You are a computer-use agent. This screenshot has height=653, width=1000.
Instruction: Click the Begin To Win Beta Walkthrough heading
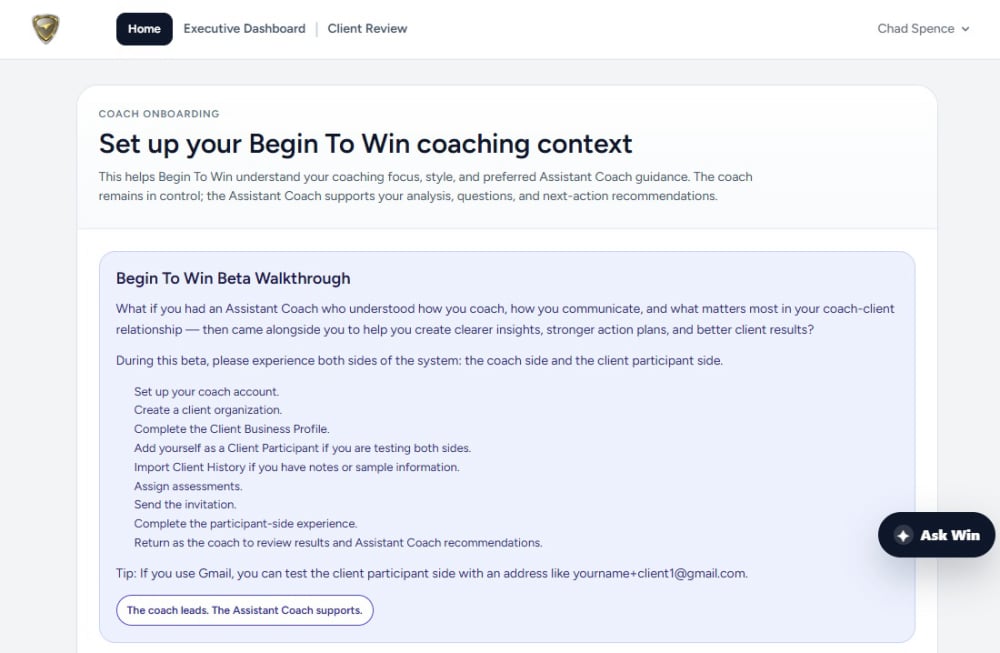click(x=233, y=279)
